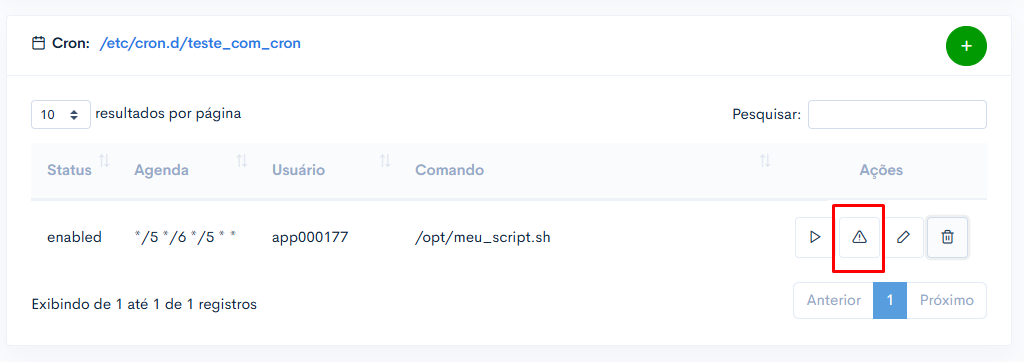Go to the Próximo page
This screenshot has width=1024, height=362.
point(946,301)
